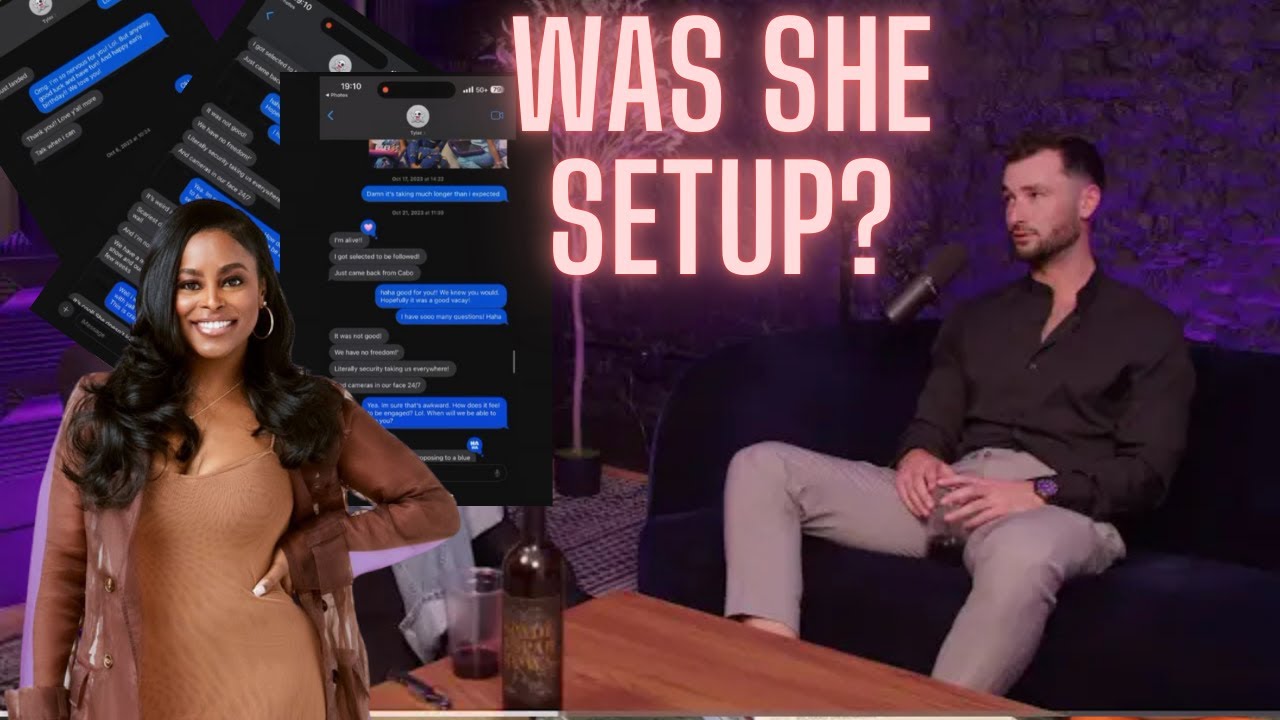Tap the heart reaction on "I'm alive!!"
This screenshot has height=720, width=1280.
click(368, 228)
